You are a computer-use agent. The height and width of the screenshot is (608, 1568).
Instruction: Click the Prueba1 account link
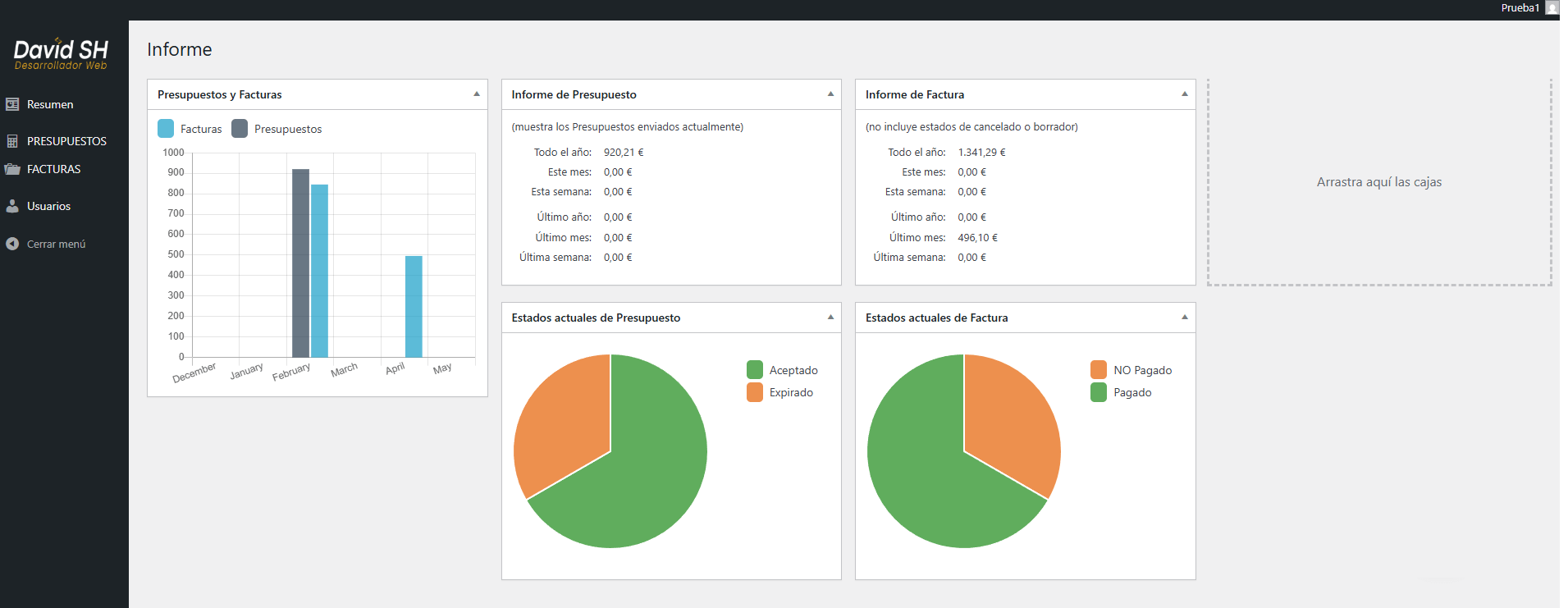pyautogui.click(x=1520, y=8)
